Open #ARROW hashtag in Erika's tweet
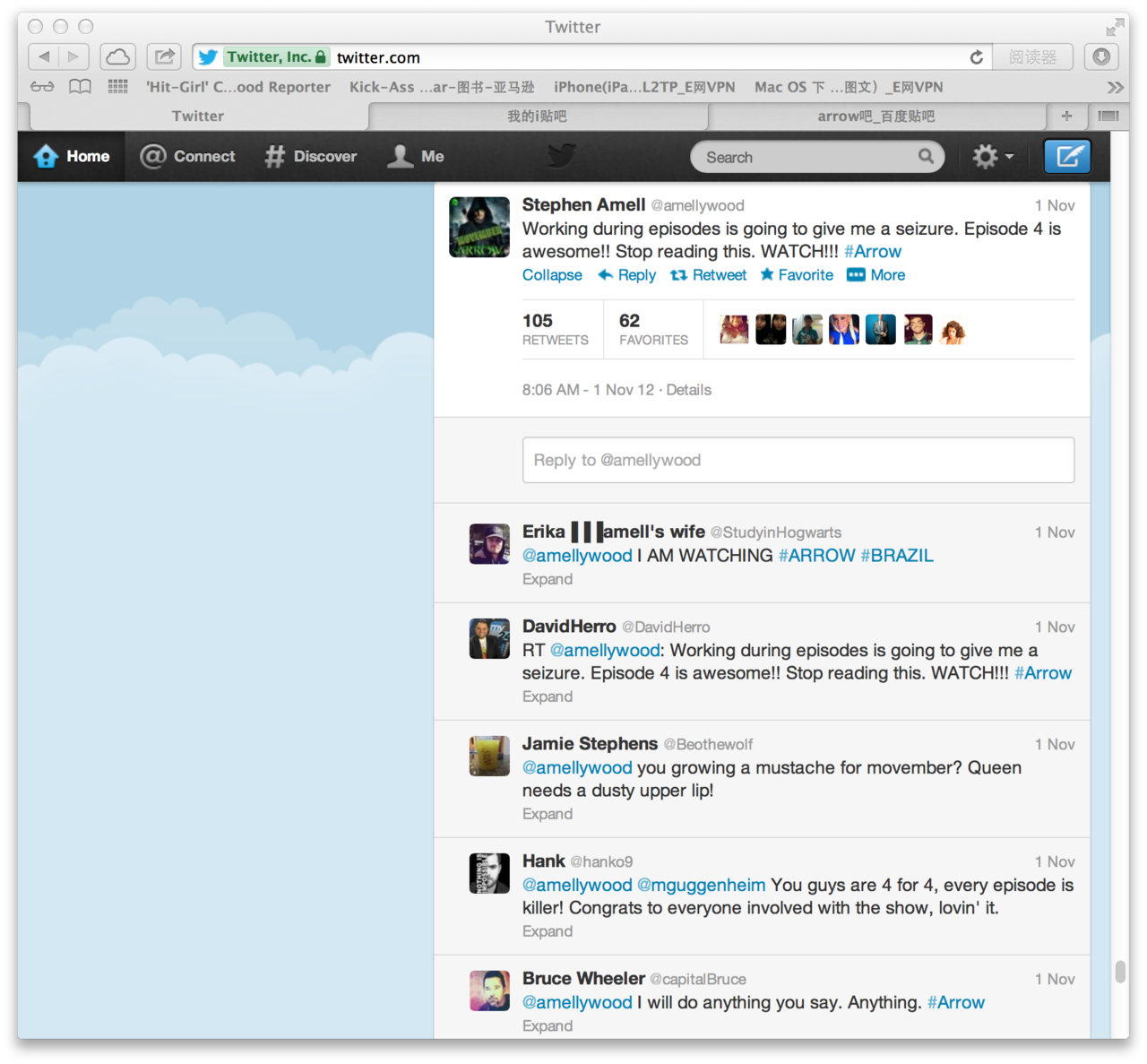 (x=817, y=556)
